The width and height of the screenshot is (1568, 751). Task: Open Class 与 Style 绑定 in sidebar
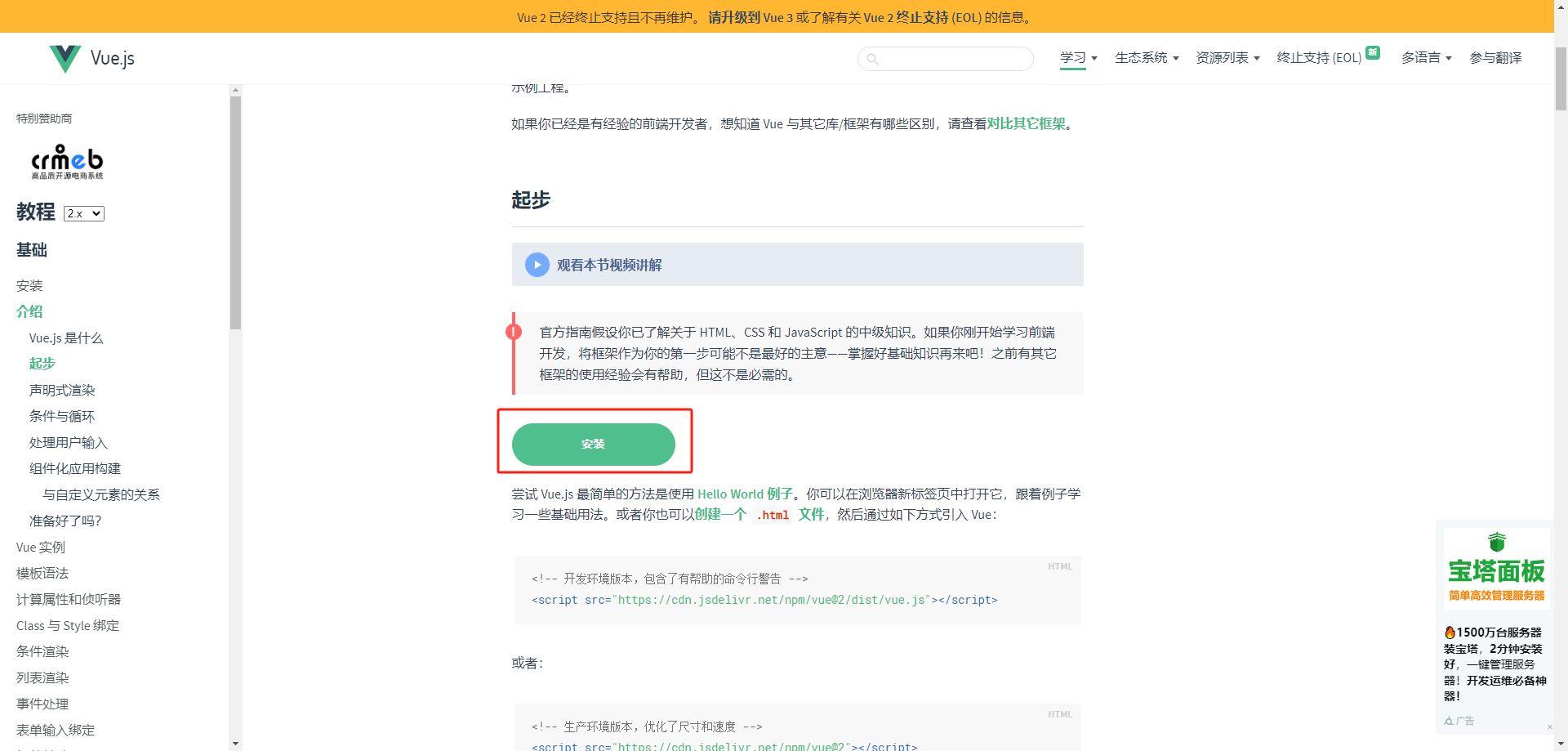point(68,625)
